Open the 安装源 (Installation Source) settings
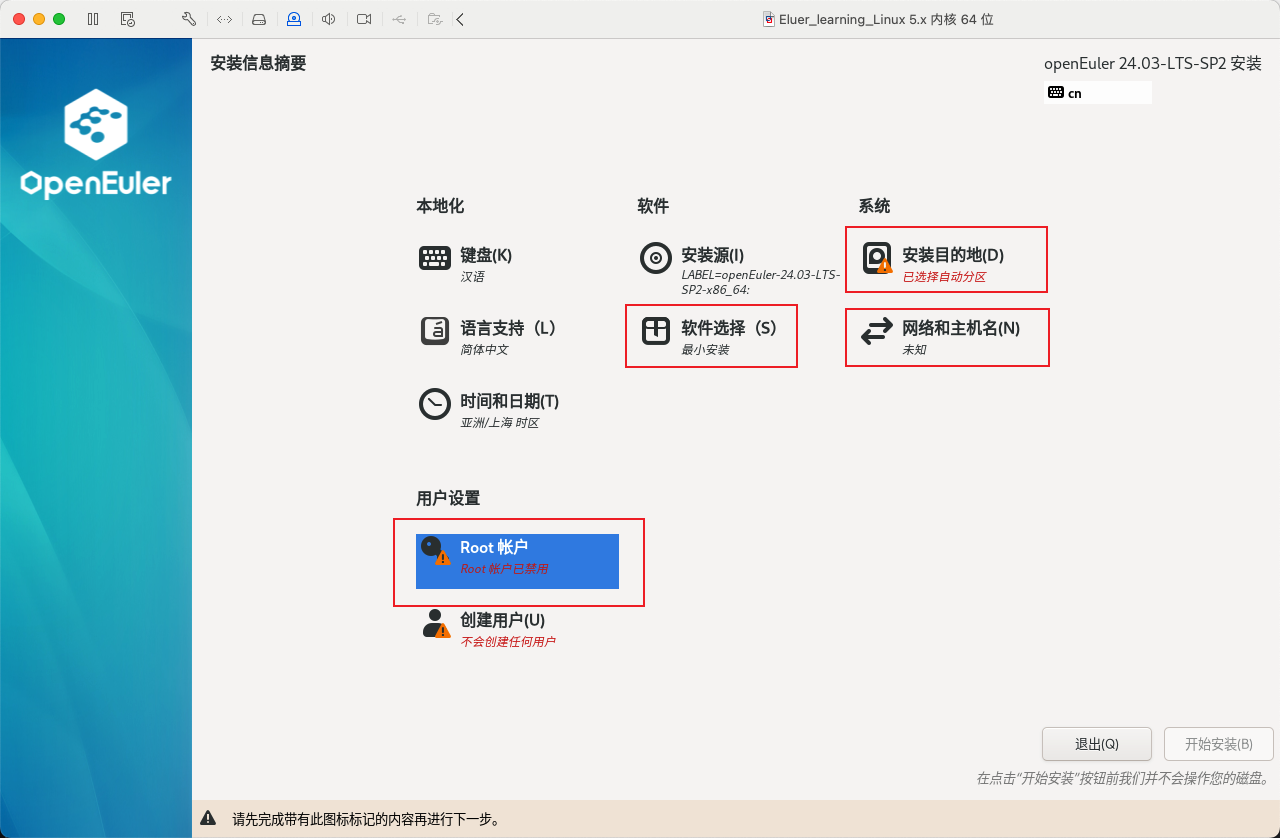The height and width of the screenshot is (838, 1280). [710, 262]
